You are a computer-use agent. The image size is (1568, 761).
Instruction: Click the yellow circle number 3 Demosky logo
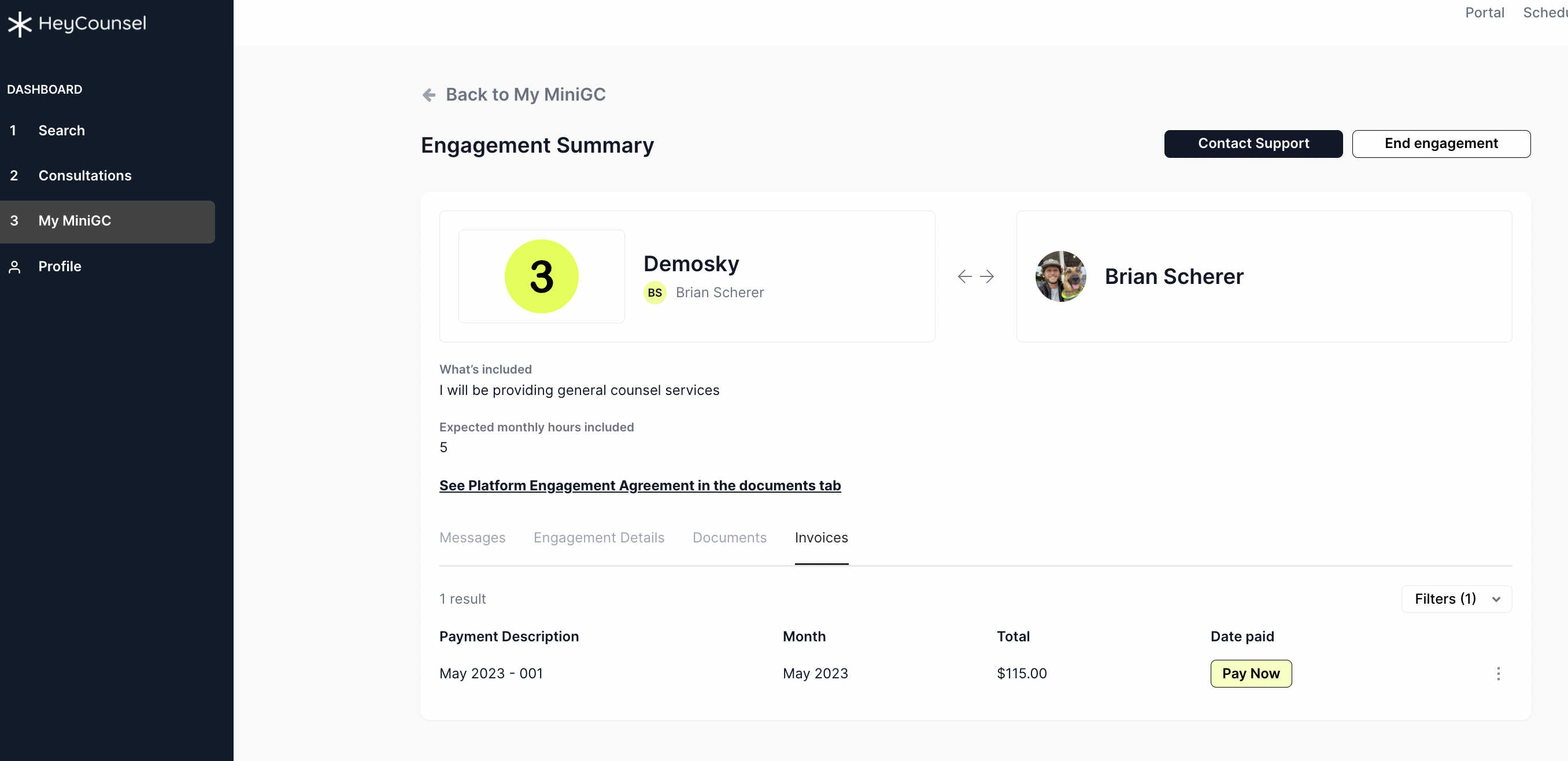(x=541, y=276)
